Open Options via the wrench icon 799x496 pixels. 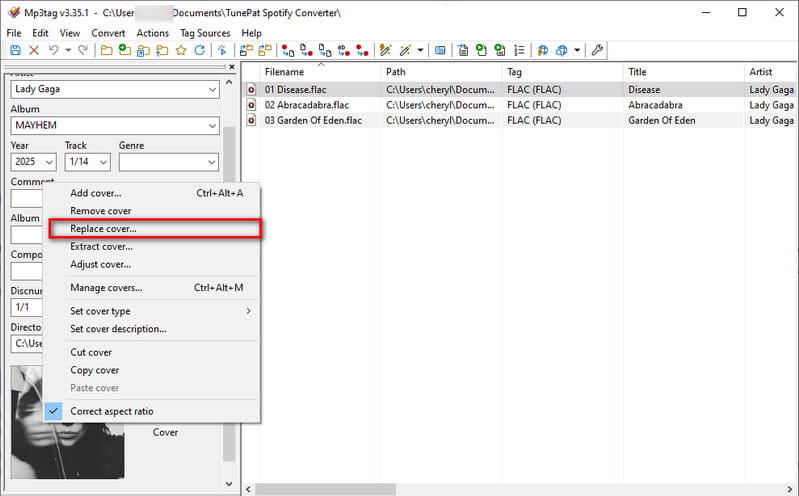tap(597, 50)
